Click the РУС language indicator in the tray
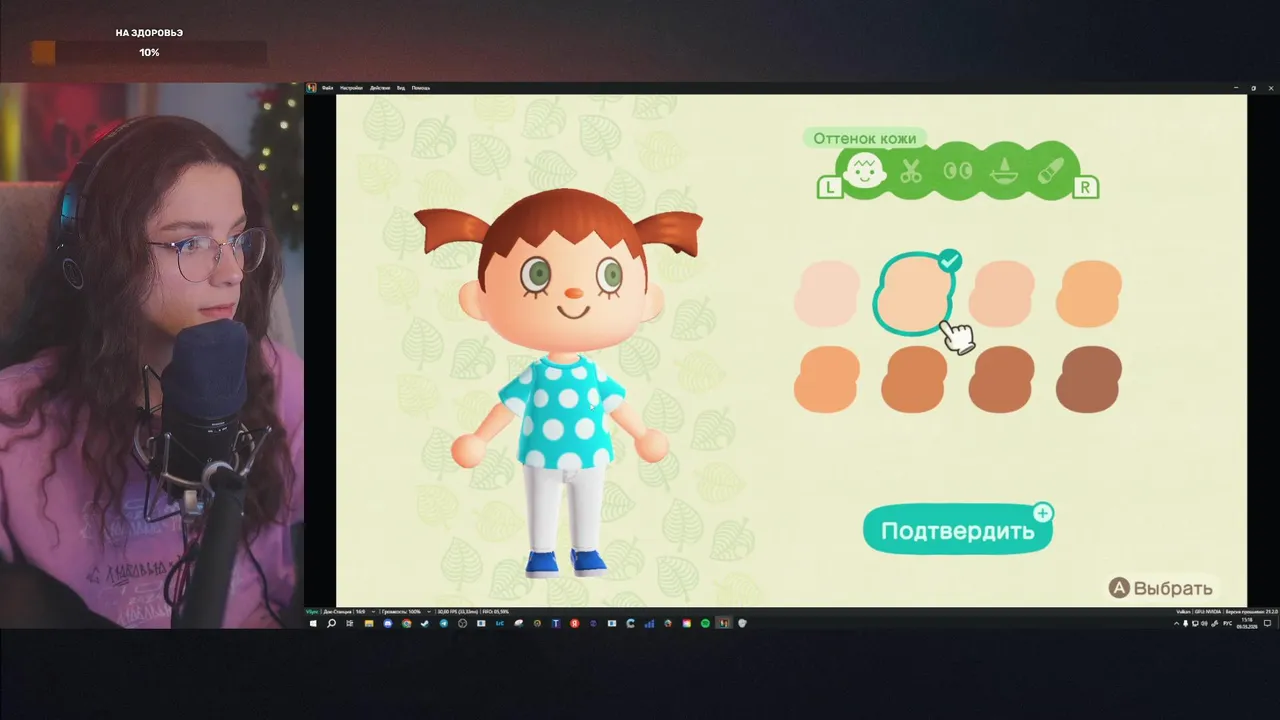The width and height of the screenshot is (1280, 720). point(1227,623)
